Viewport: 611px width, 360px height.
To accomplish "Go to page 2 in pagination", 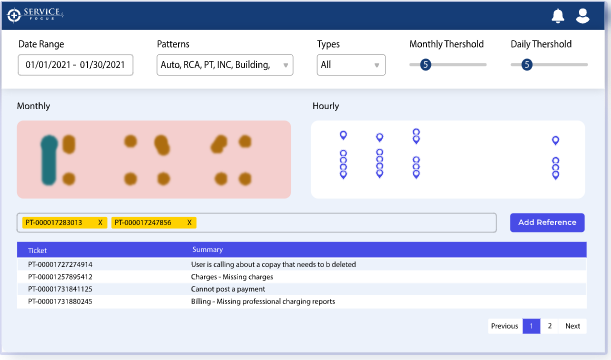I will [x=549, y=326].
